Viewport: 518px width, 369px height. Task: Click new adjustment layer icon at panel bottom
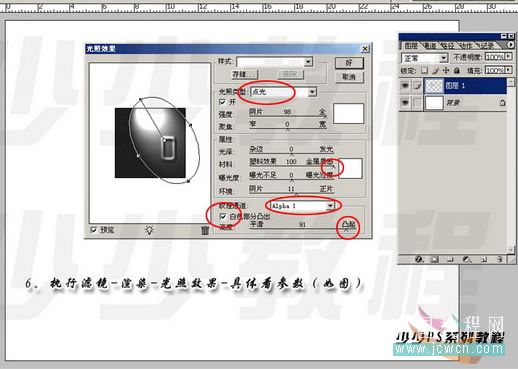(467, 259)
